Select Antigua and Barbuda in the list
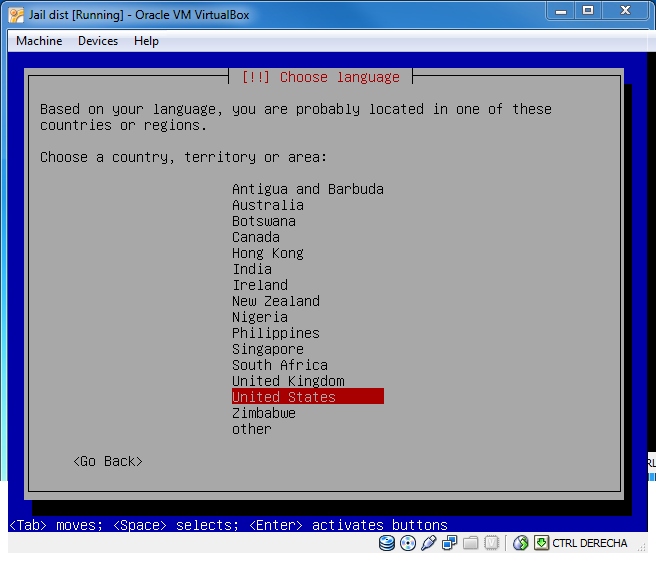The image size is (656, 561). pyautogui.click(x=308, y=189)
